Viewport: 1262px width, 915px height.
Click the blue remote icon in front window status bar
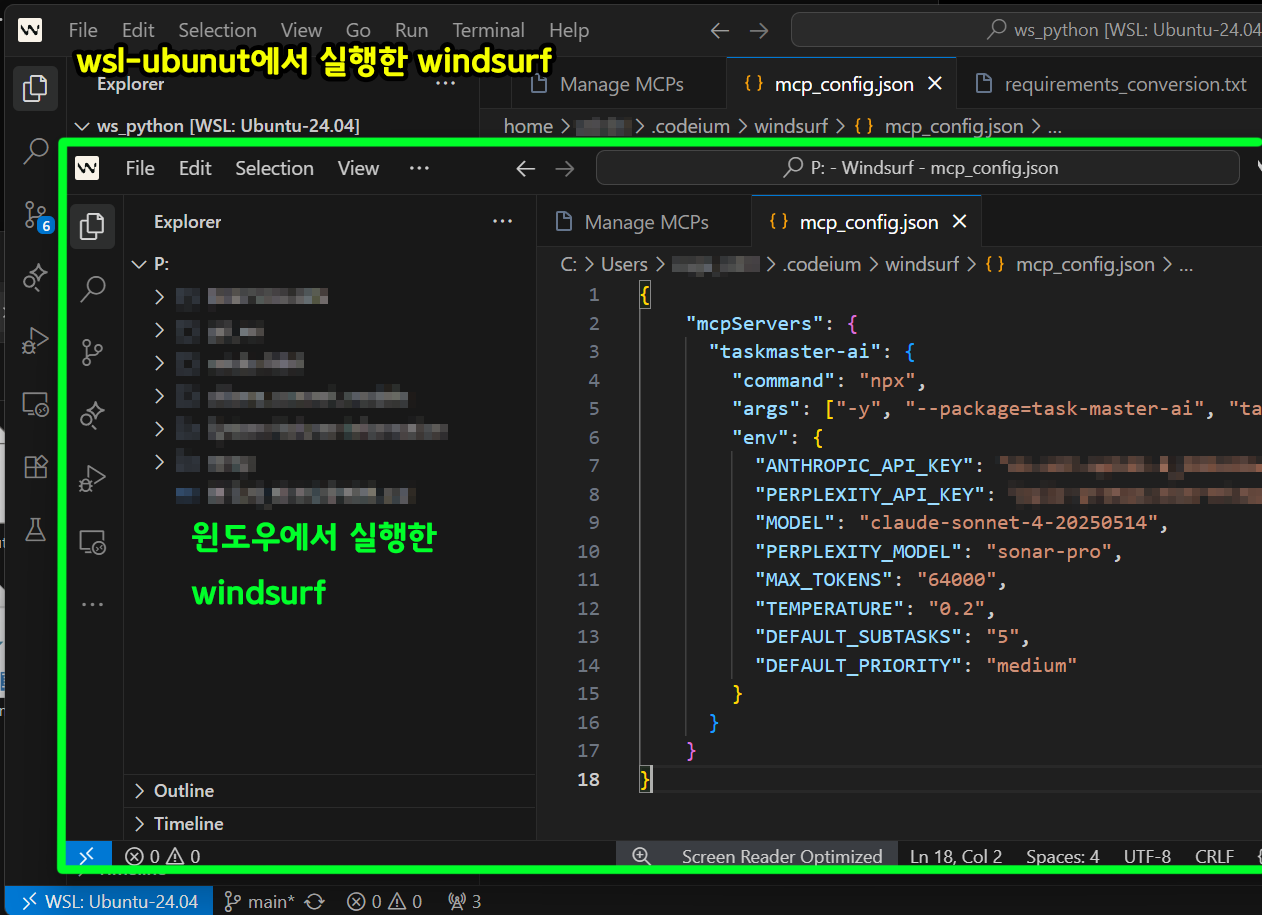87,856
